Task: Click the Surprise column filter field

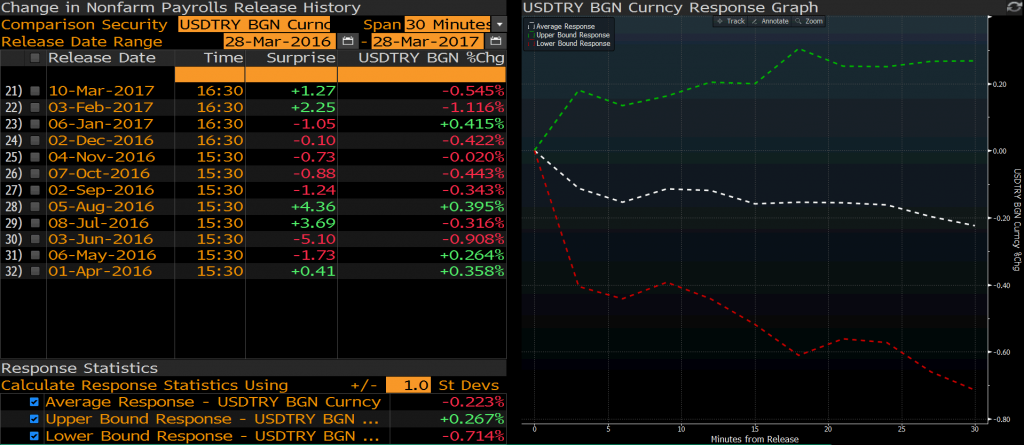Action: tap(291, 74)
